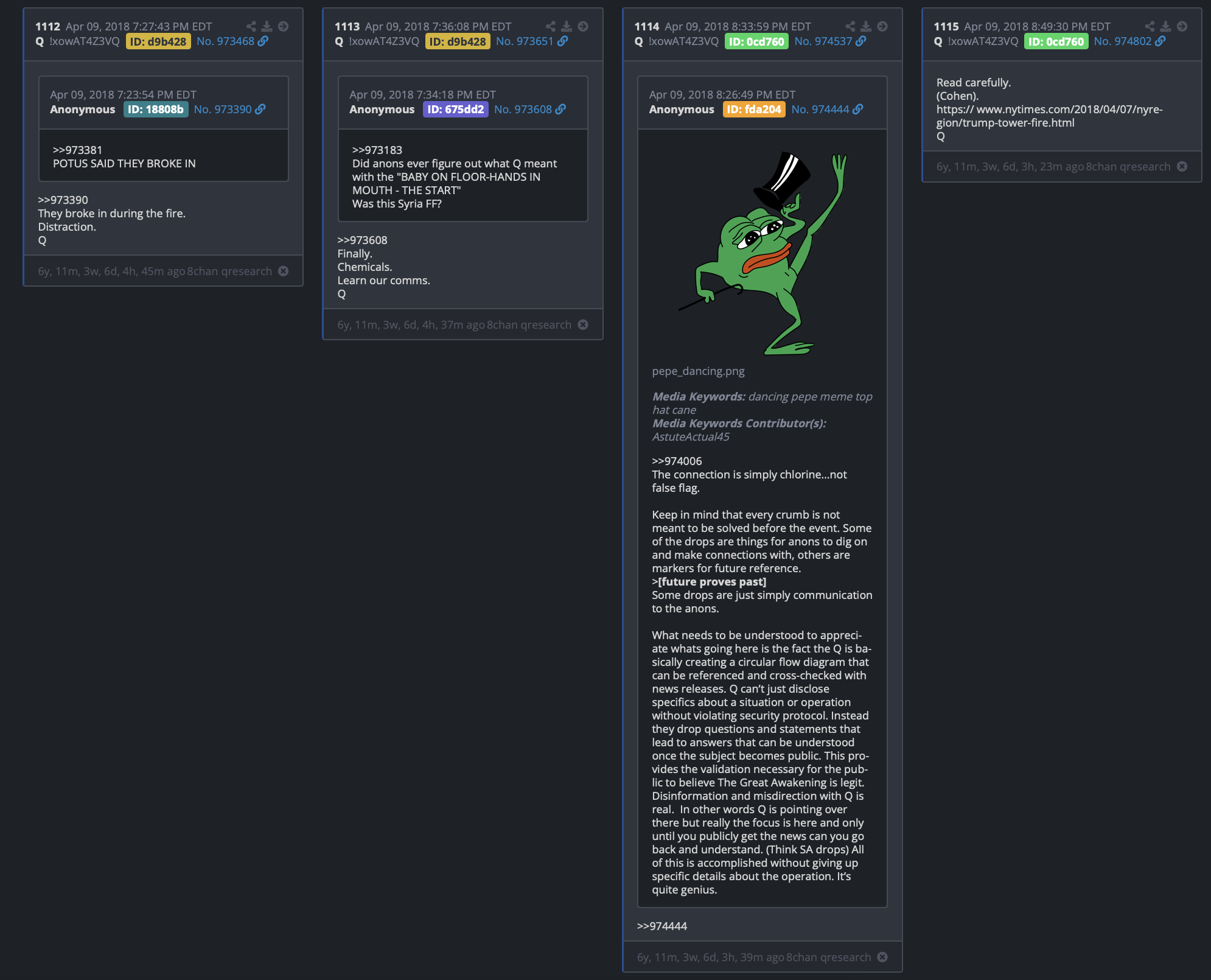Open the arrow icon on post 1113
This screenshot has width=1211, height=980.
click(583, 26)
